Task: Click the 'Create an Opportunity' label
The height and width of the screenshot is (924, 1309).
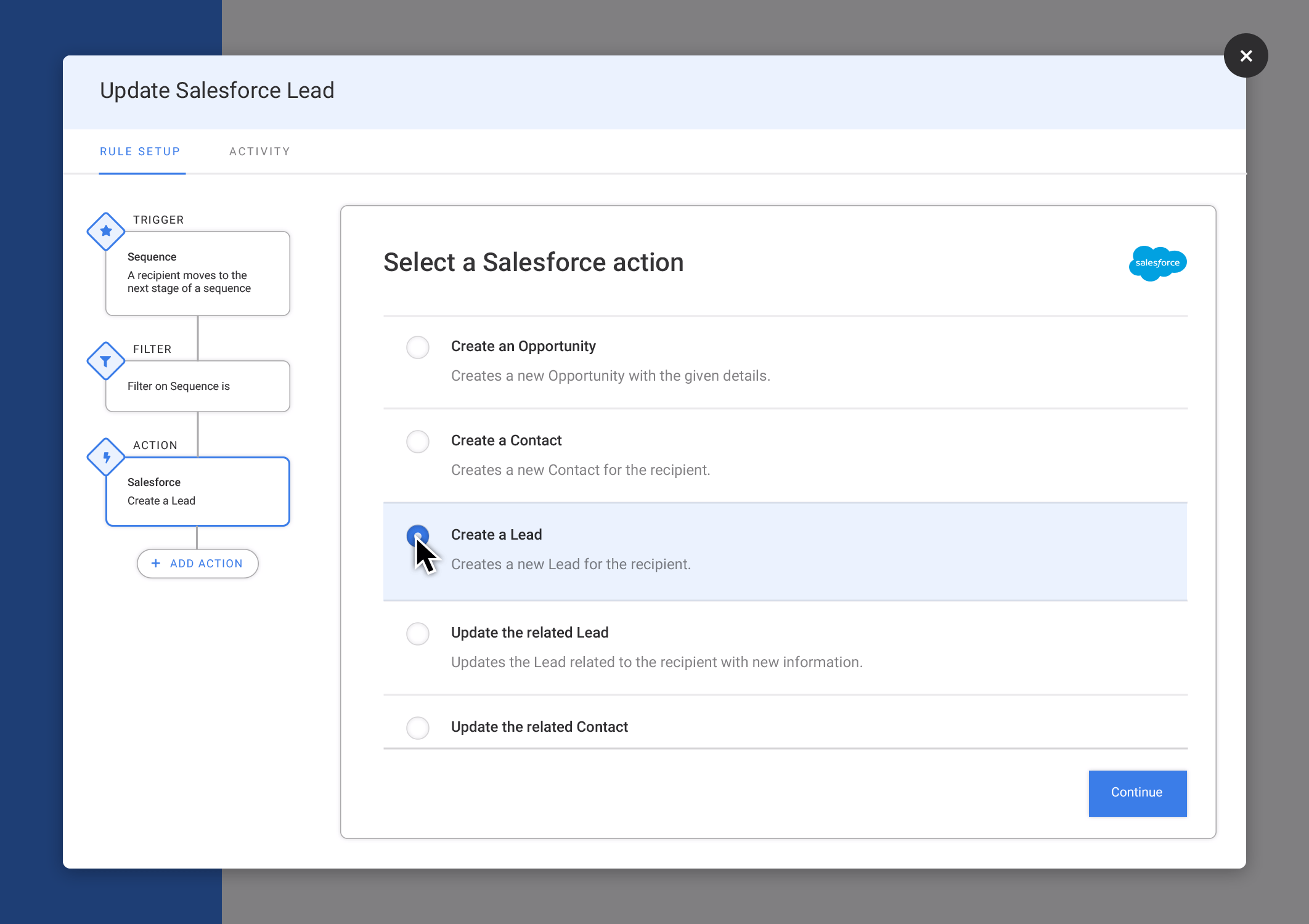Action: coord(523,346)
